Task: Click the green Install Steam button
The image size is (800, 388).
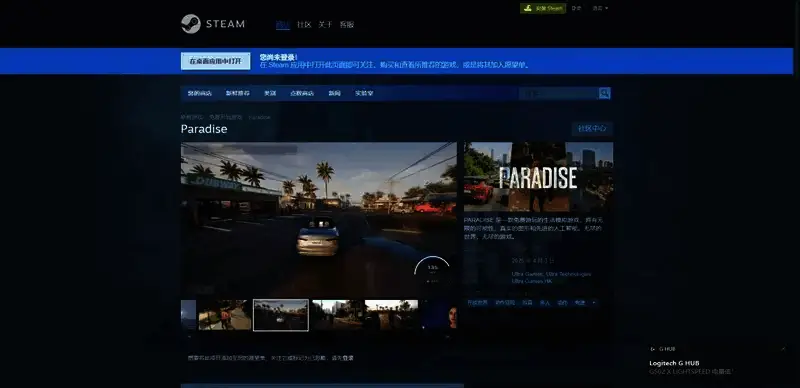Action: click(543, 8)
